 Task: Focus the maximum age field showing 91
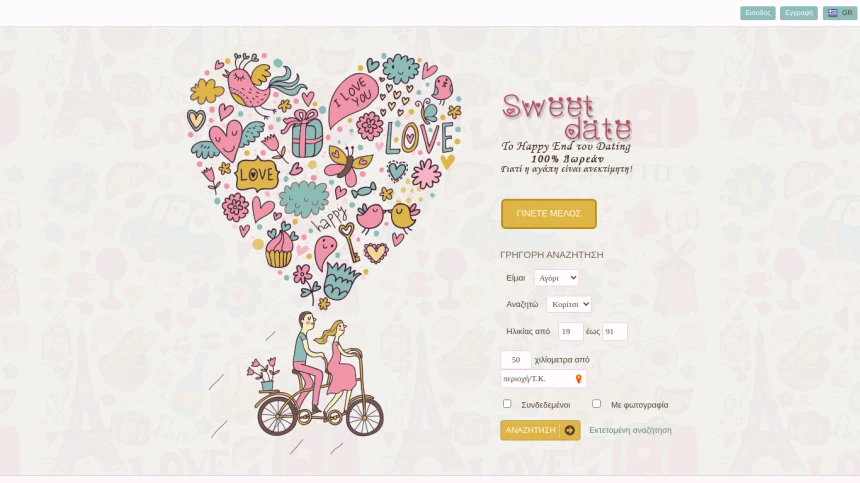click(x=615, y=331)
